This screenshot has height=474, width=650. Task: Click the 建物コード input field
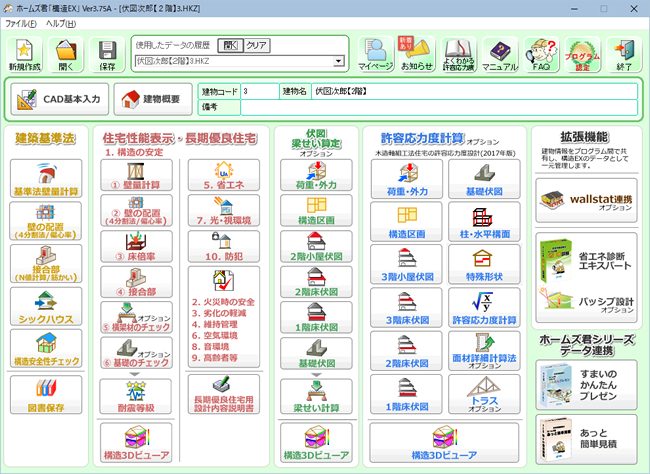click(260, 91)
